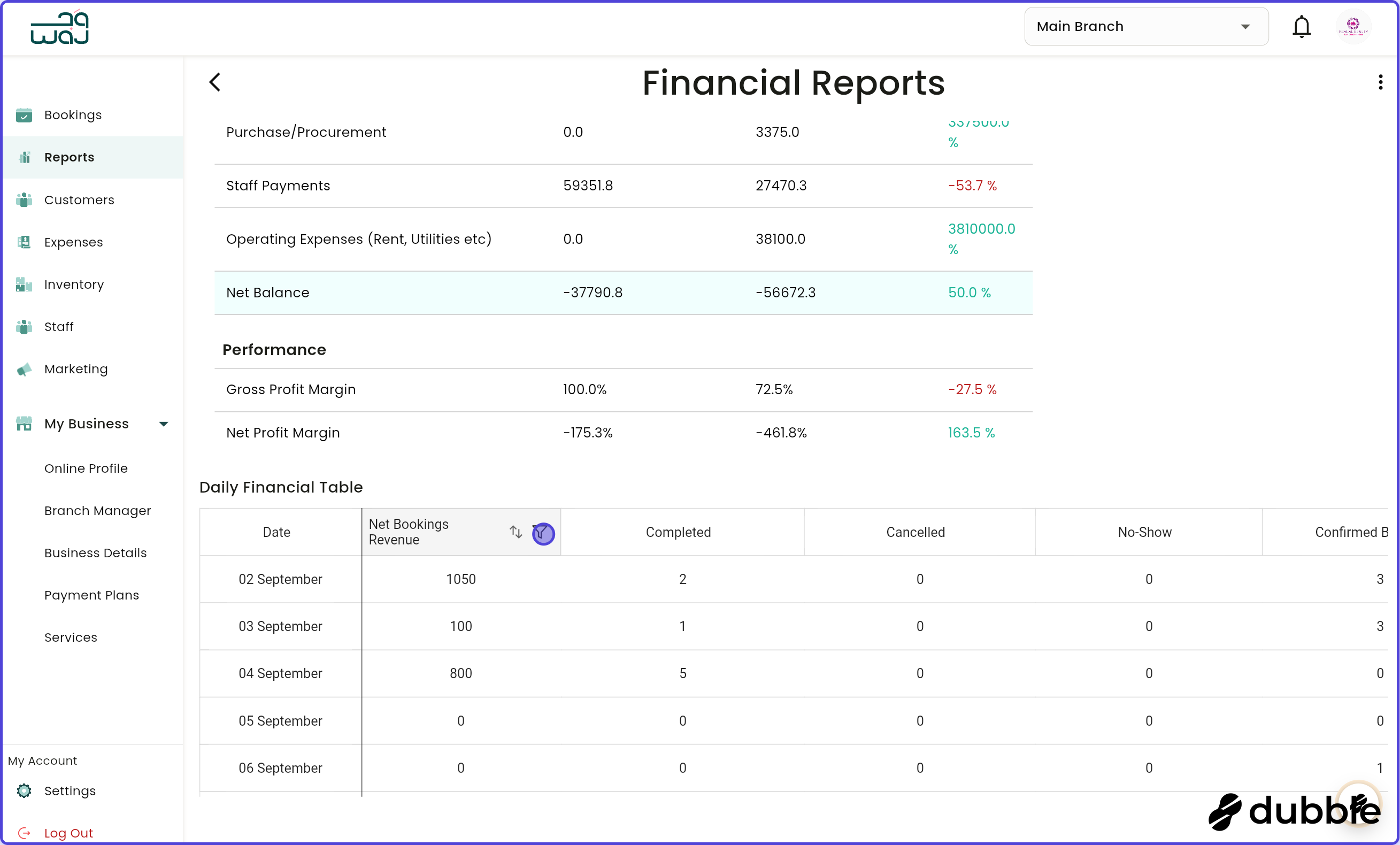1400x845 pixels.
Task: Open the Online Profile page
Action: pyautogui.click(x=86, y=468)
